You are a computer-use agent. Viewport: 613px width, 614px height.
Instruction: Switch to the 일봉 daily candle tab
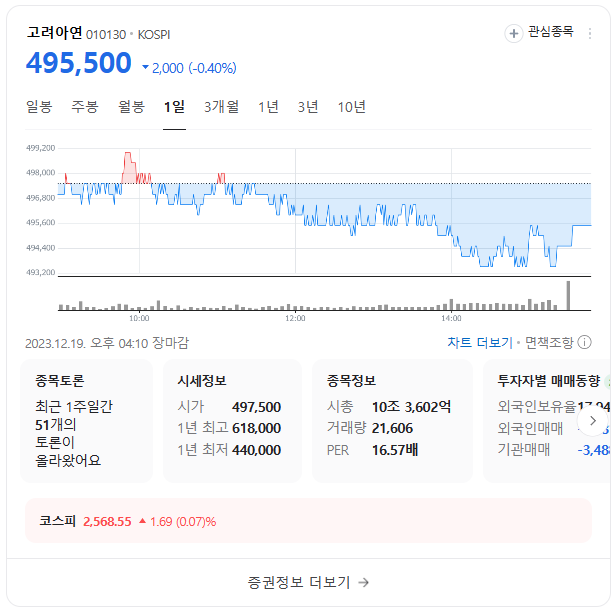(39, 107)
